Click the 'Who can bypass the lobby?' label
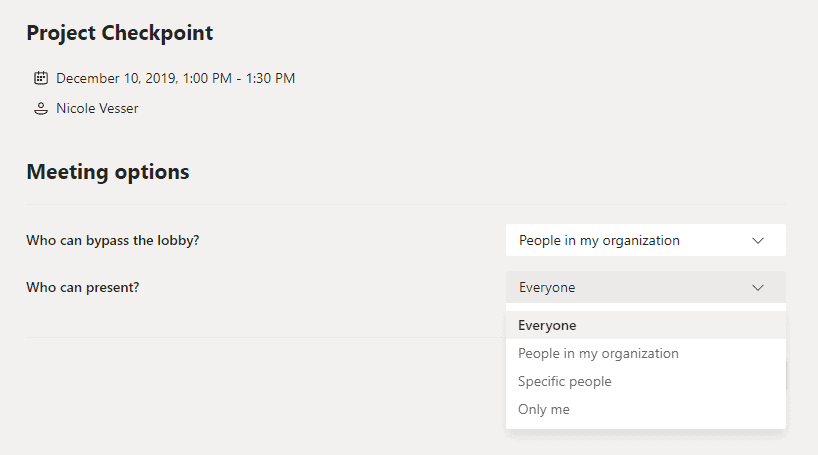This screenshot has width=818, height=455. coord(113,241)
